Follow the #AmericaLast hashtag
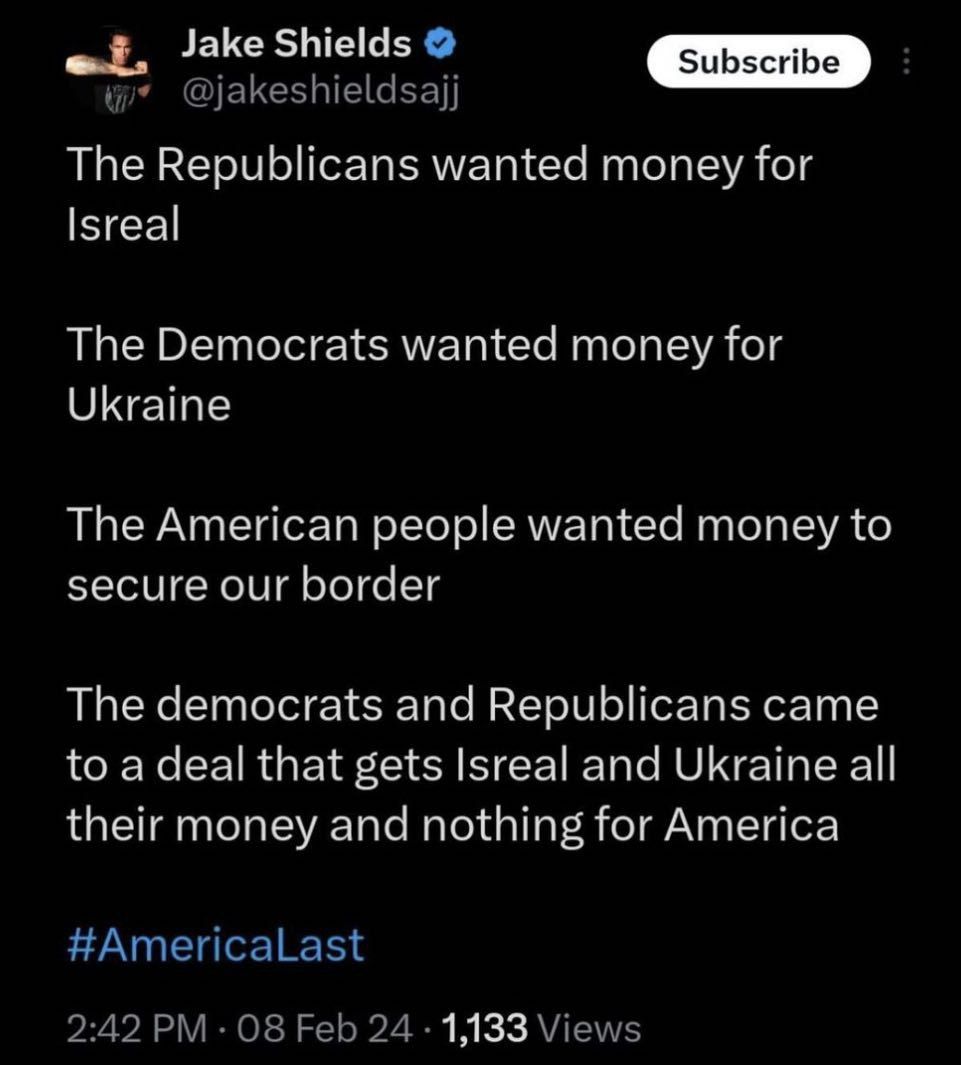Screen dimensions: 961x1065 [215, 945]
